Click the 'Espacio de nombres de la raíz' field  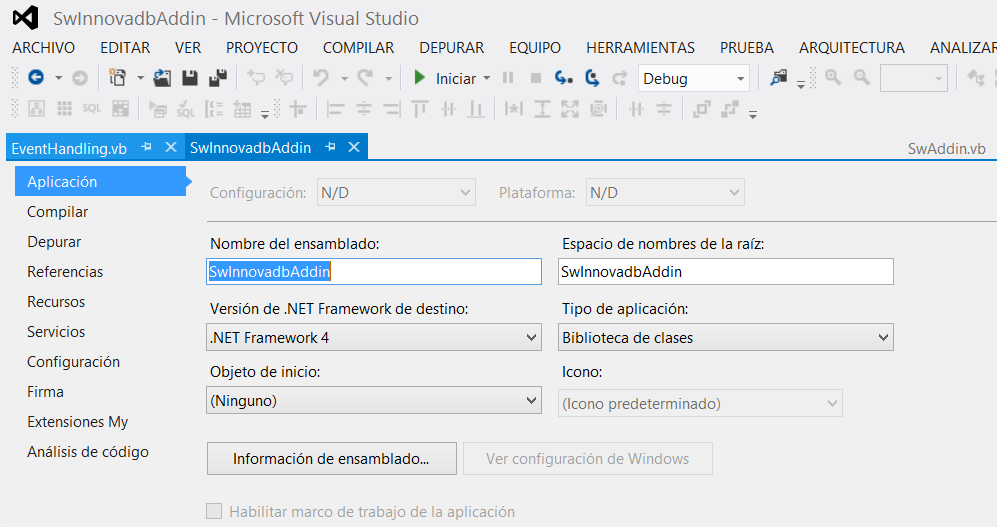[725, 271]
